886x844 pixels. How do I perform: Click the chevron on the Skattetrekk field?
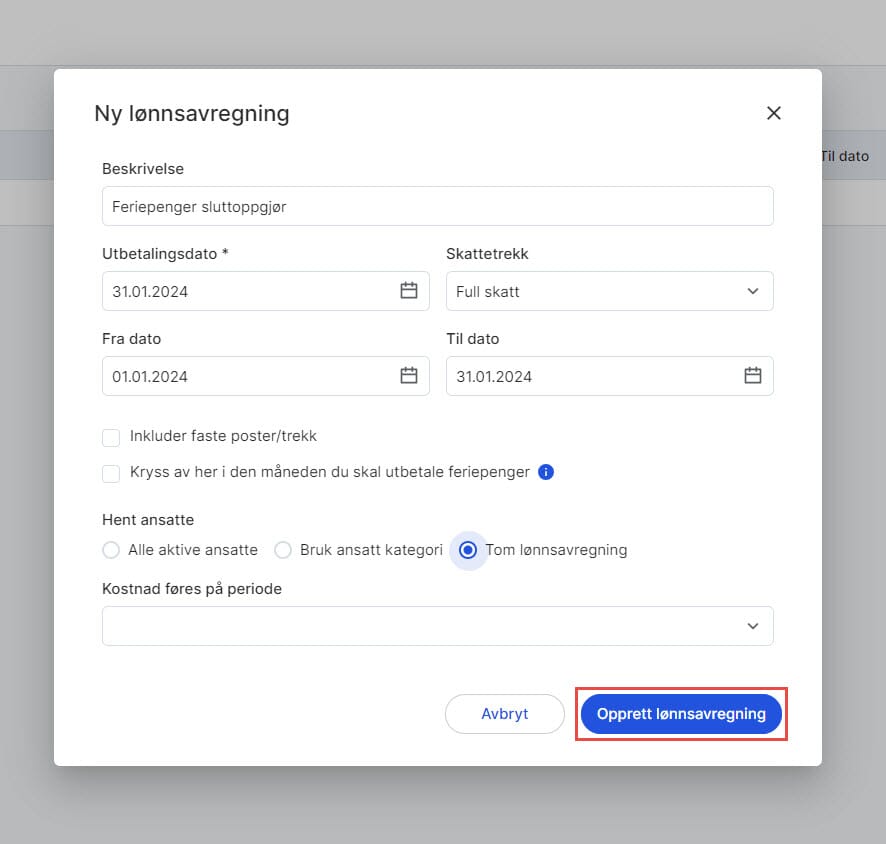coord(753,291)
